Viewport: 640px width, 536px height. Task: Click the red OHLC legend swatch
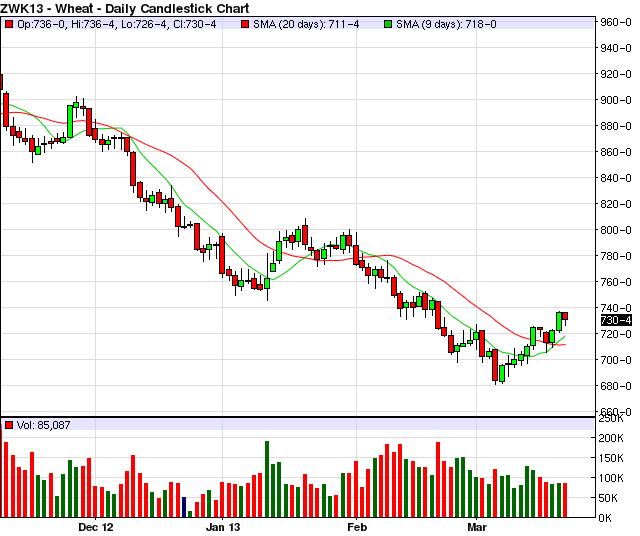9,24
